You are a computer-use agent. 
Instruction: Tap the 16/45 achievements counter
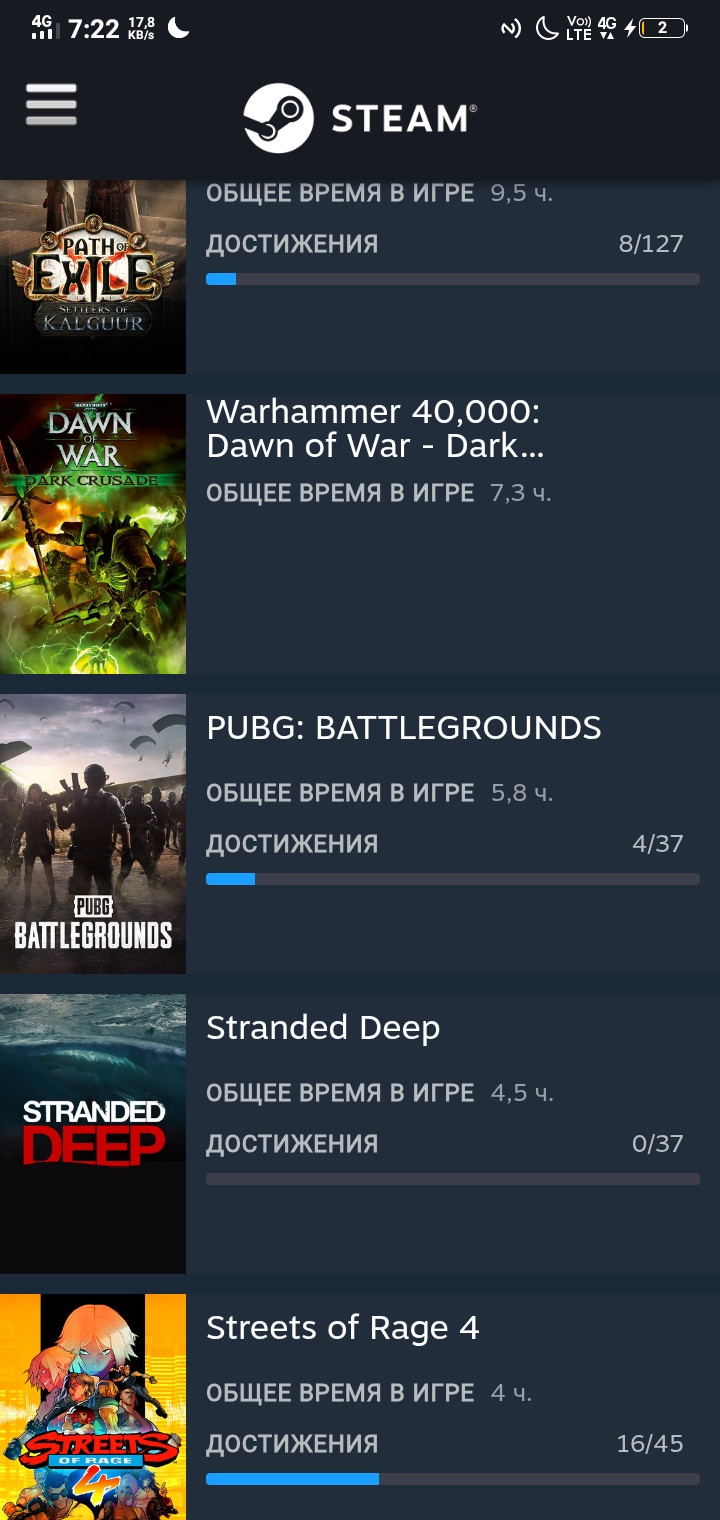pos(650,1444)
